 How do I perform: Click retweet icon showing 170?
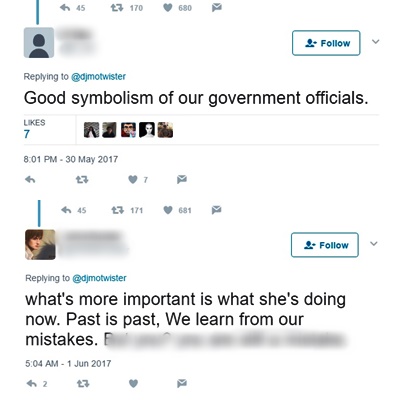click(117, 7)
